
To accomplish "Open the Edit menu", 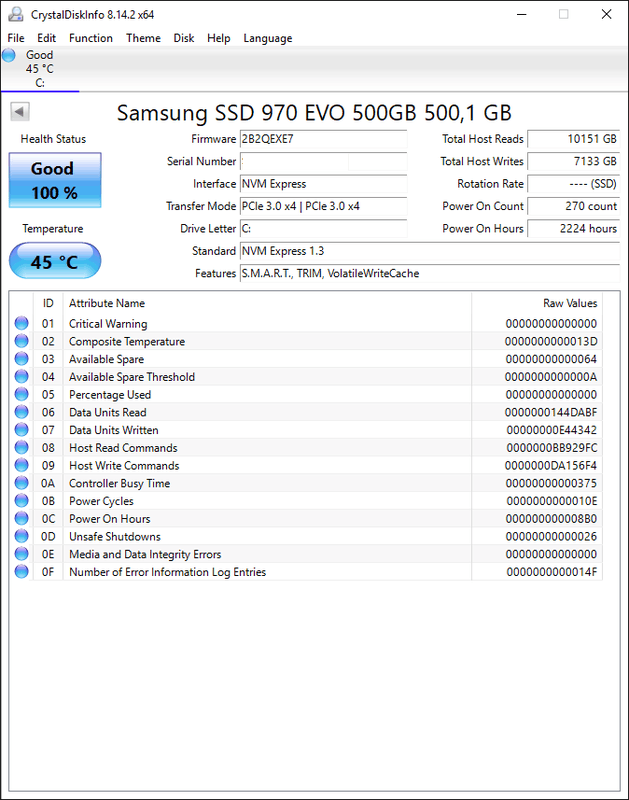I will click(46, 38).
